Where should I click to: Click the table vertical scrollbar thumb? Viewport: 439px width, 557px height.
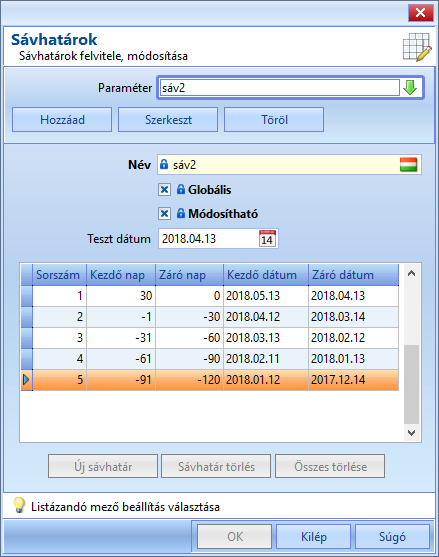click(x=412, y=384)
